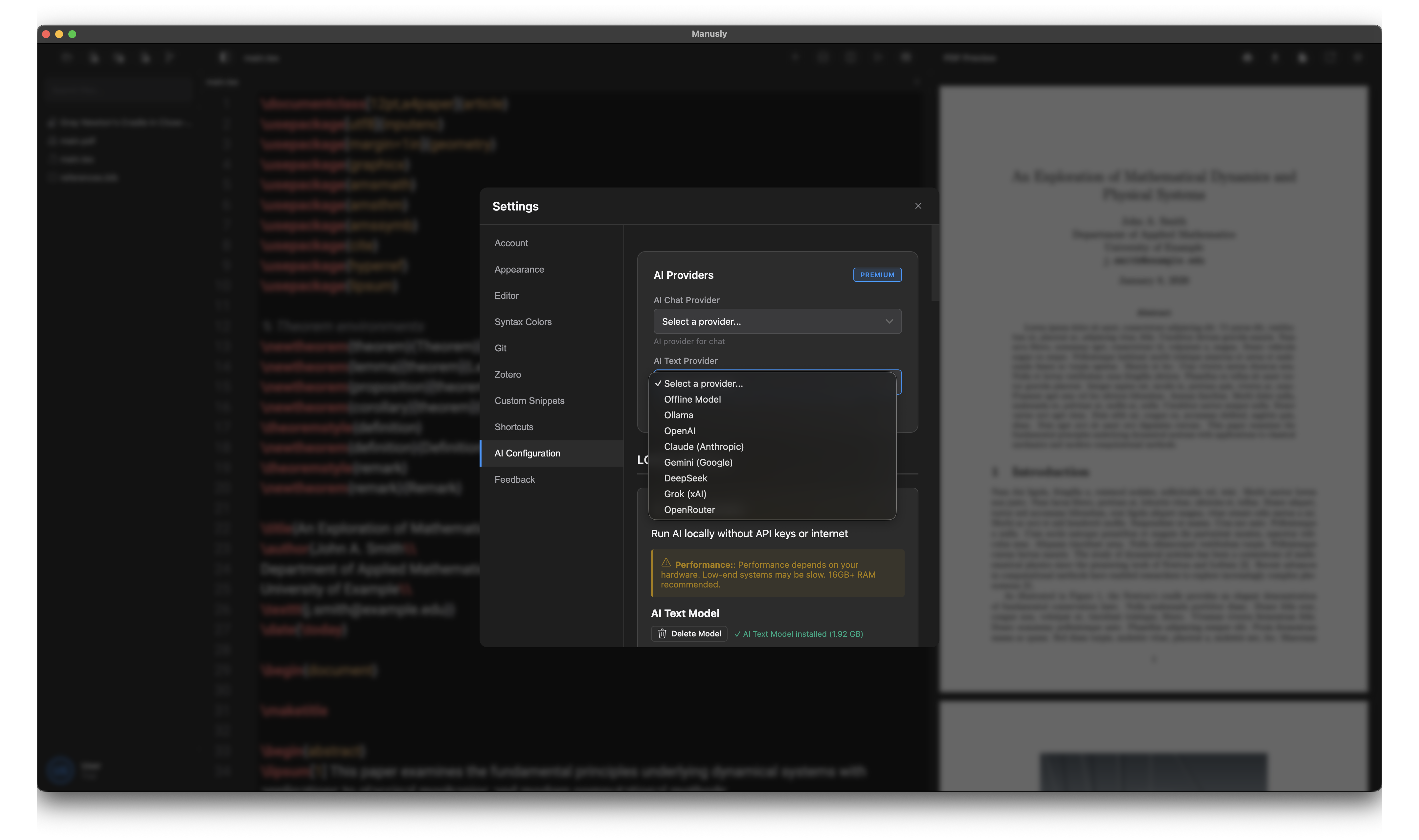The height and width of the screenshot is (840, 1419).
Task: Open the Feedback section
Action: 514,479
